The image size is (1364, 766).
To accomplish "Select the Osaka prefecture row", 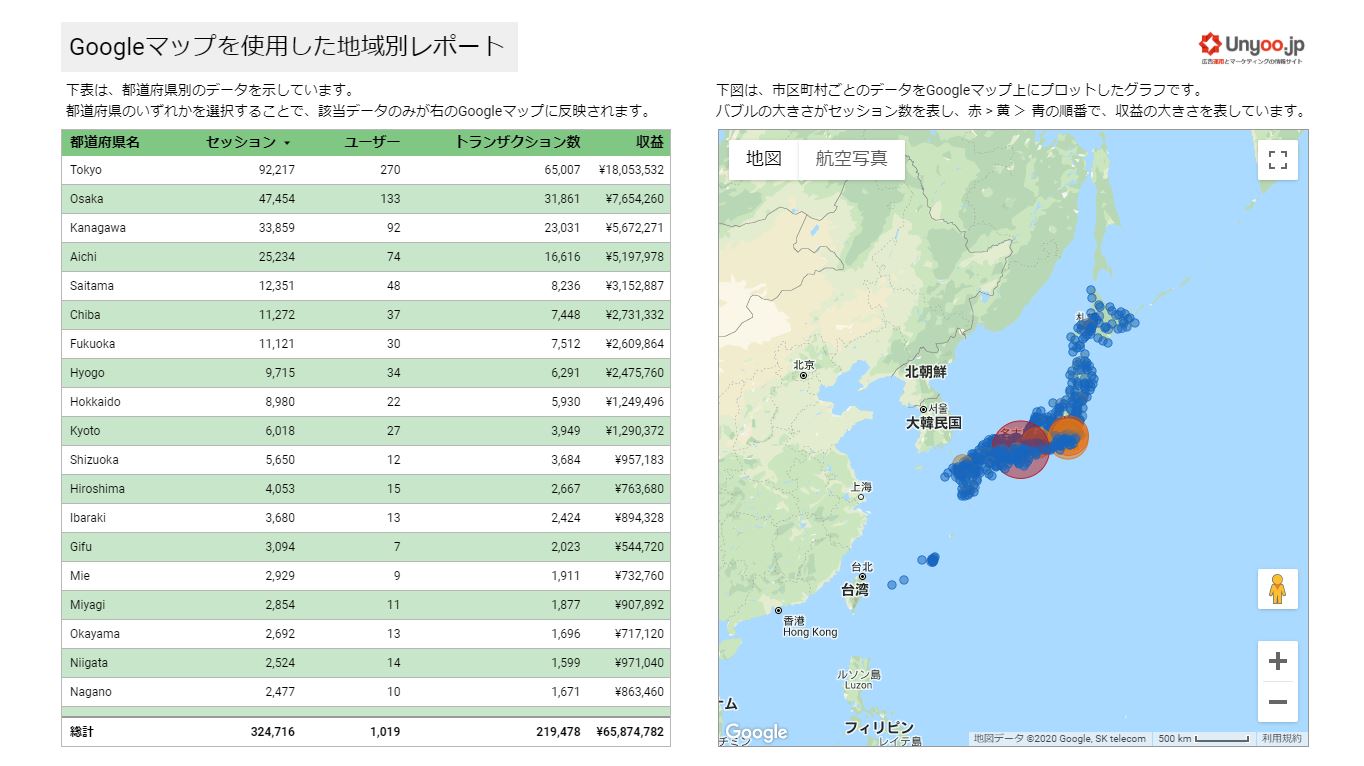I will (366, 199).
